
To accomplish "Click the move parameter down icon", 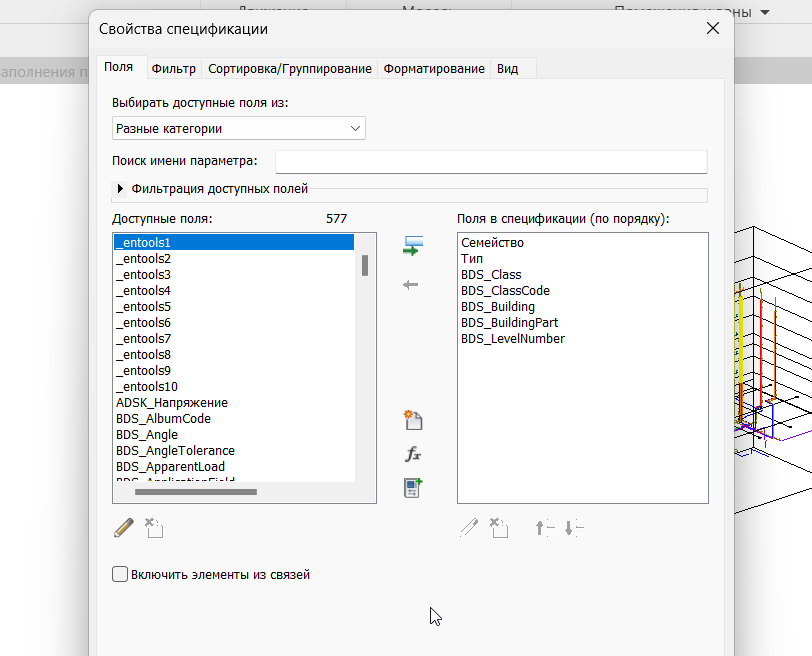I will [x=573, y=528].
